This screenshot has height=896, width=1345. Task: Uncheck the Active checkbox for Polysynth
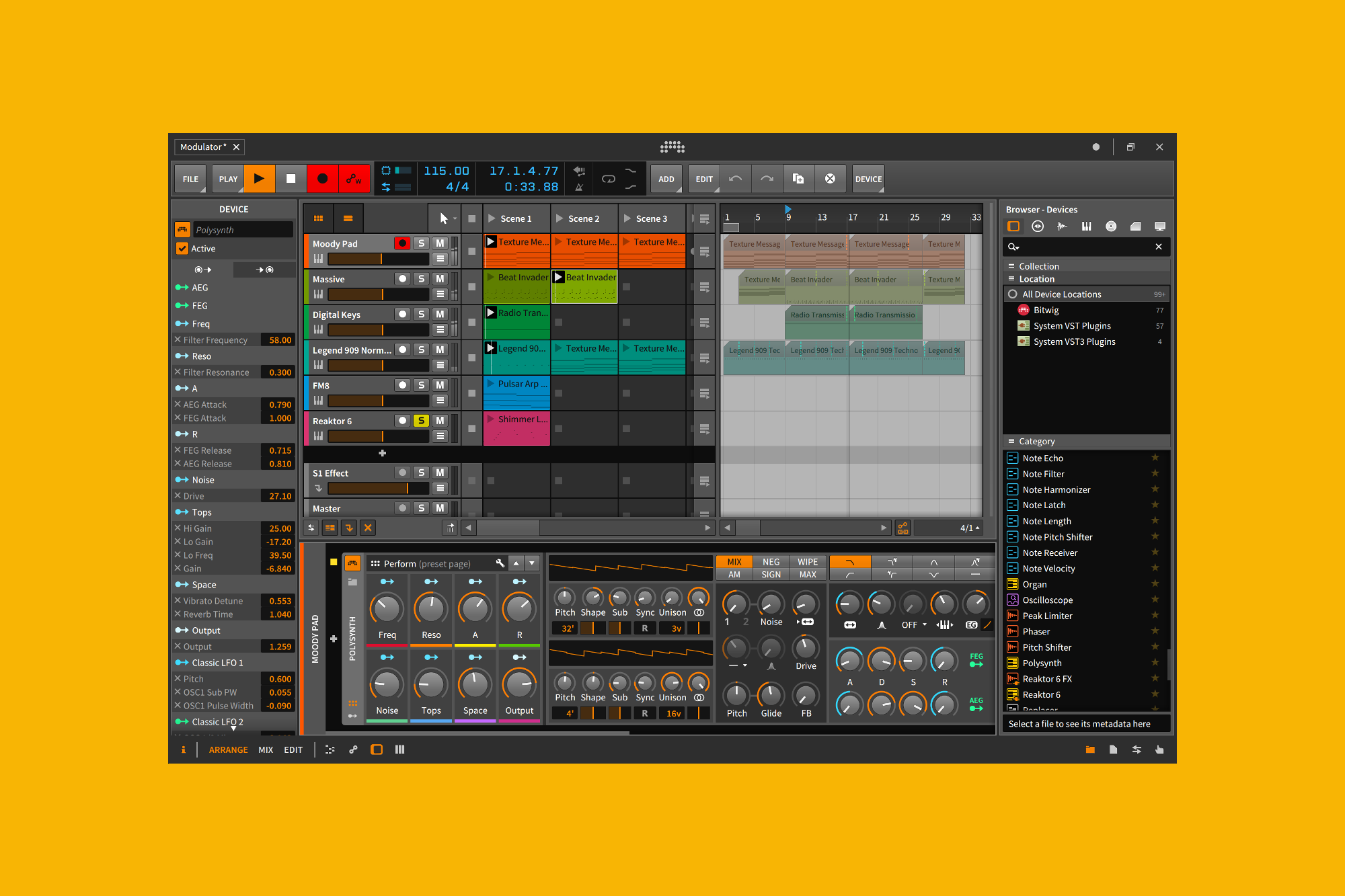coord(182,249)
